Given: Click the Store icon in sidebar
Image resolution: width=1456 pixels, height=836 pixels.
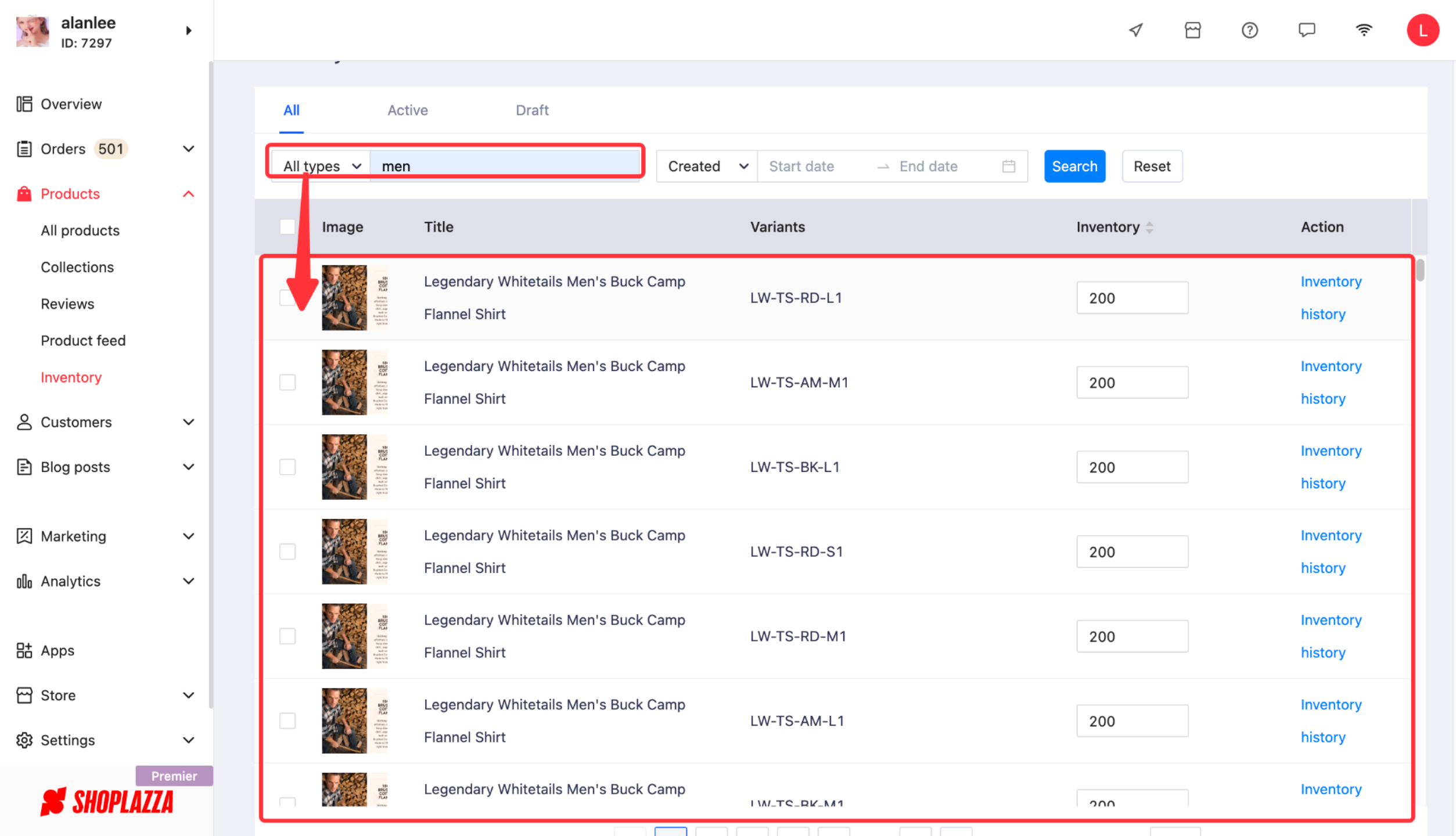Looking at the screenshot, I should click(x=24, y=695).
